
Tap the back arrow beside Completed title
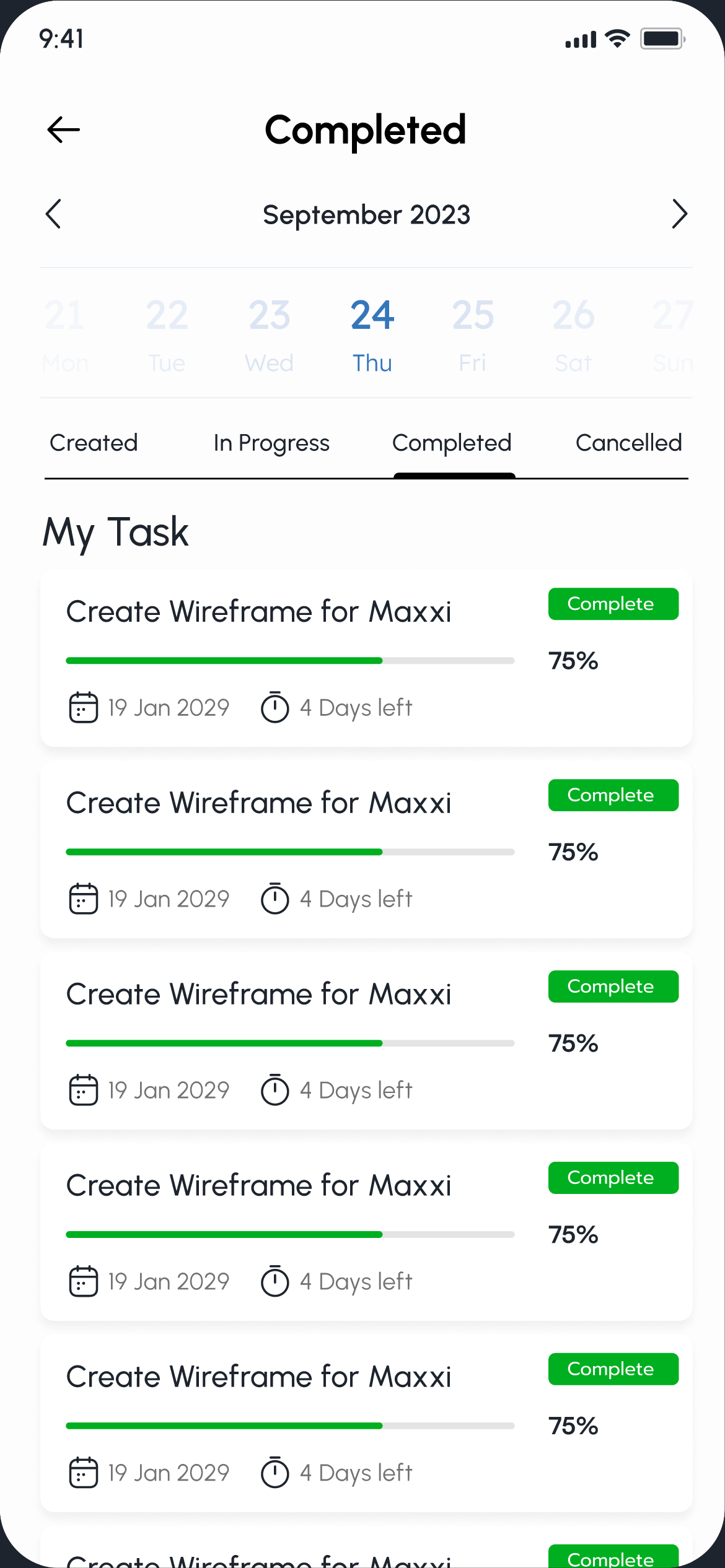coord(64,129)
